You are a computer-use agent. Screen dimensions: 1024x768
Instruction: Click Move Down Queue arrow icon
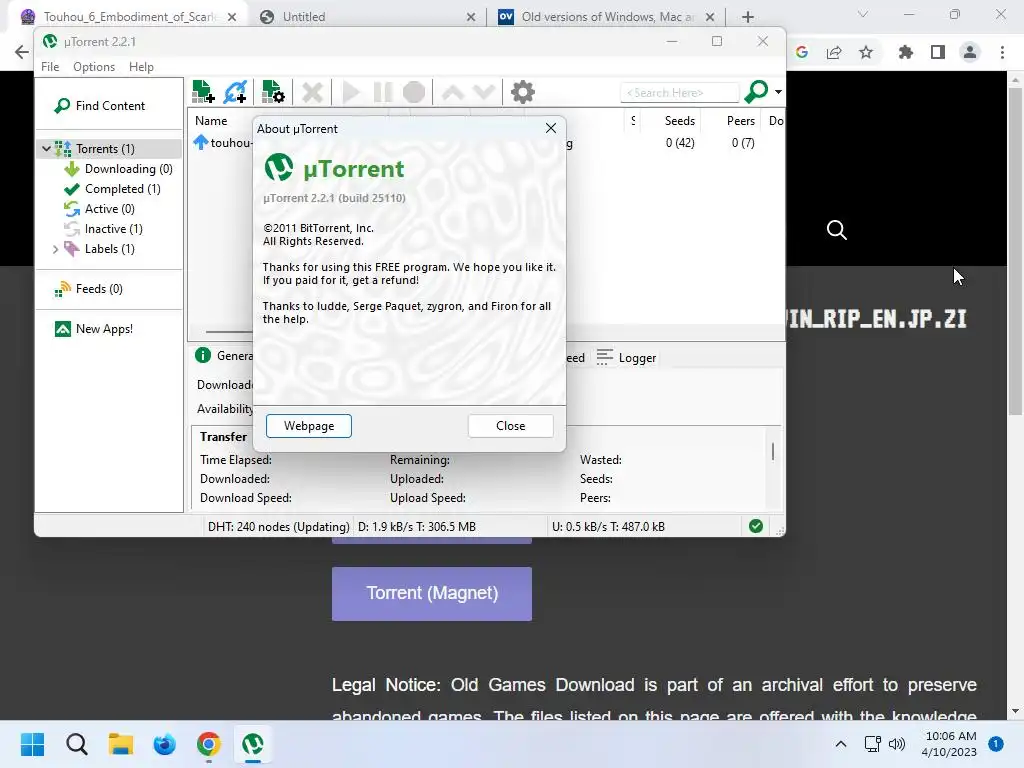pos(484,92)
